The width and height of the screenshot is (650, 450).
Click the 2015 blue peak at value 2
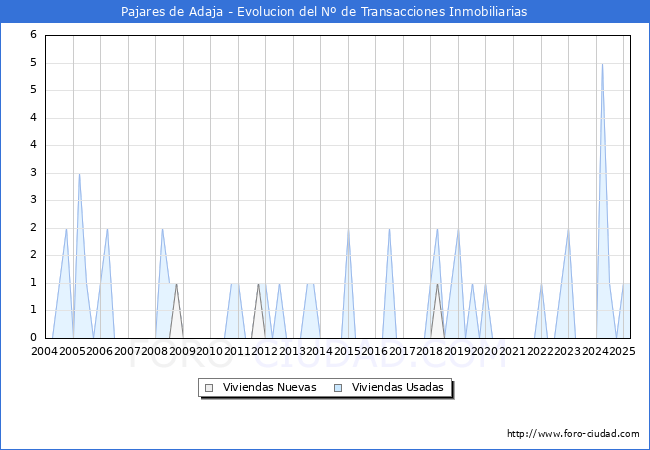click(348, 229)
